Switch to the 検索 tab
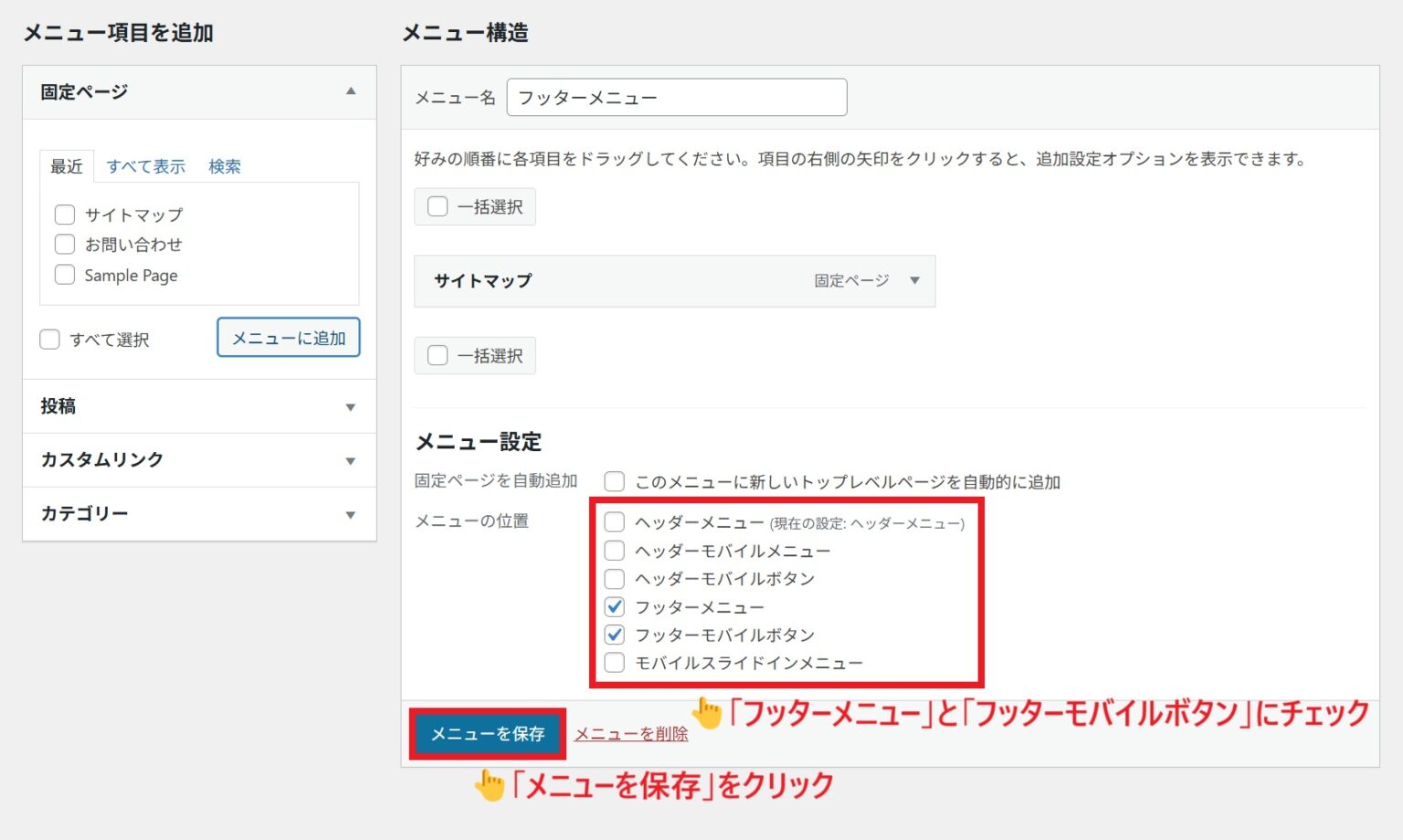Screen dimensions: 1403x840 point(225,166)
